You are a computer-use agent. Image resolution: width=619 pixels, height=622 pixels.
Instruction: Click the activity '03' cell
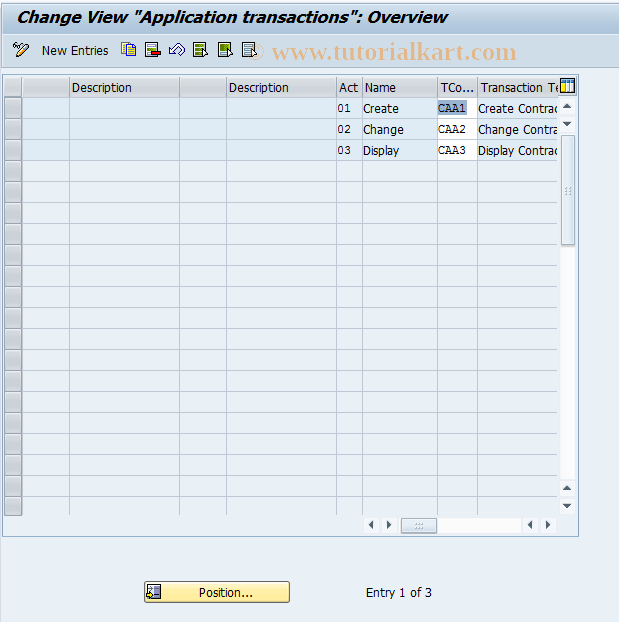click(x=349, y=150)
